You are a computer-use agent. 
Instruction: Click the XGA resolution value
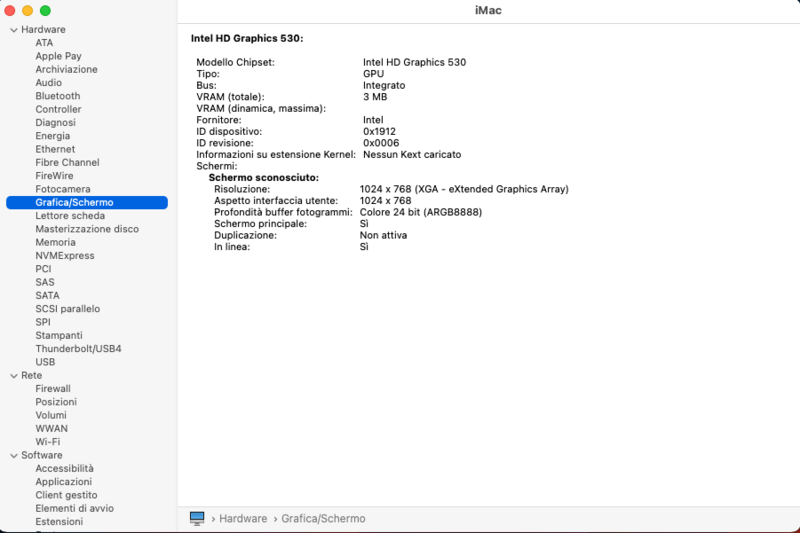(464, 189)
